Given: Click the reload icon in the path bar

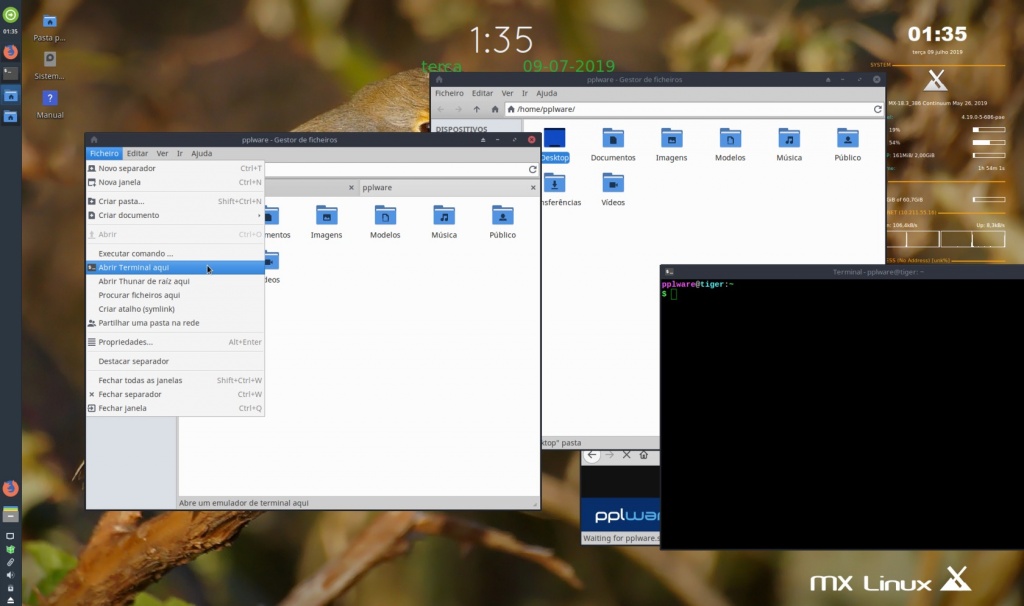Looking at the screenshot, I should (877, 110).
